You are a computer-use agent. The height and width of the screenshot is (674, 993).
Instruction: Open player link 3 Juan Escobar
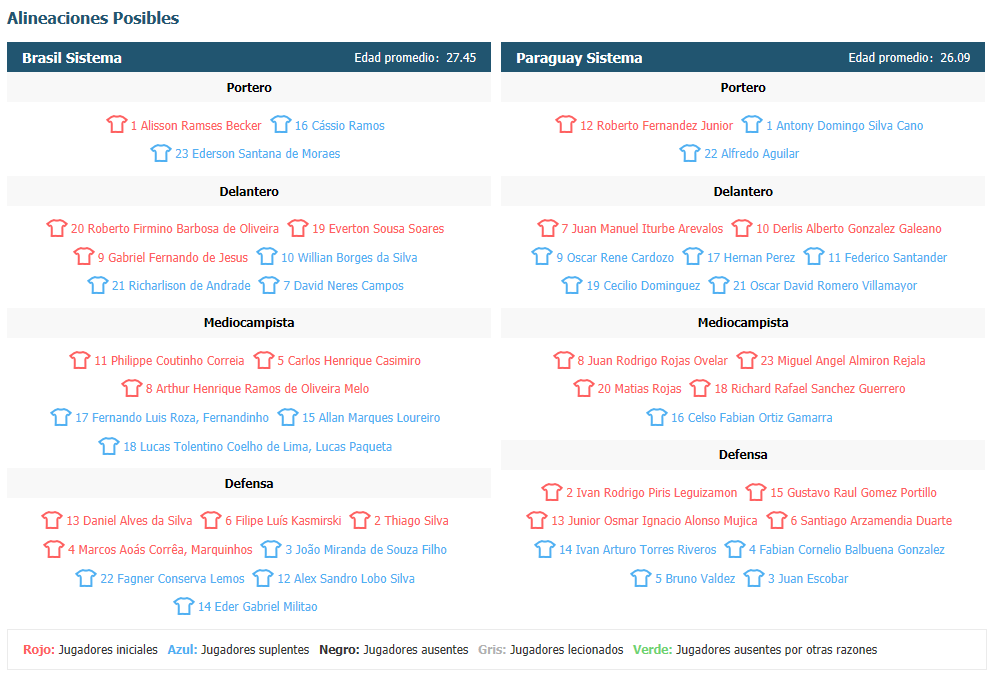(808, 578)
